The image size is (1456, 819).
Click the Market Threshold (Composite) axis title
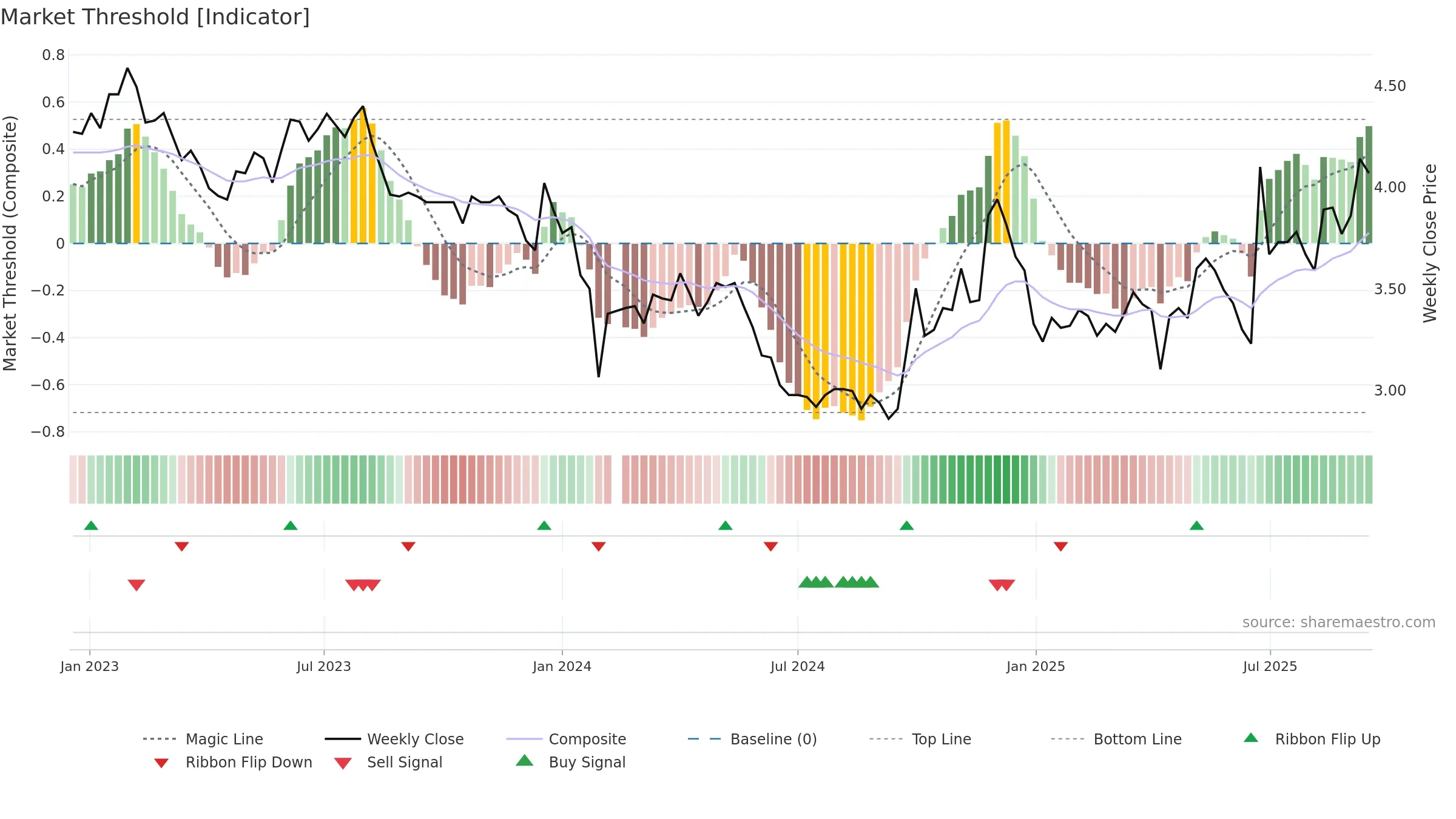(x=10, y=243)
